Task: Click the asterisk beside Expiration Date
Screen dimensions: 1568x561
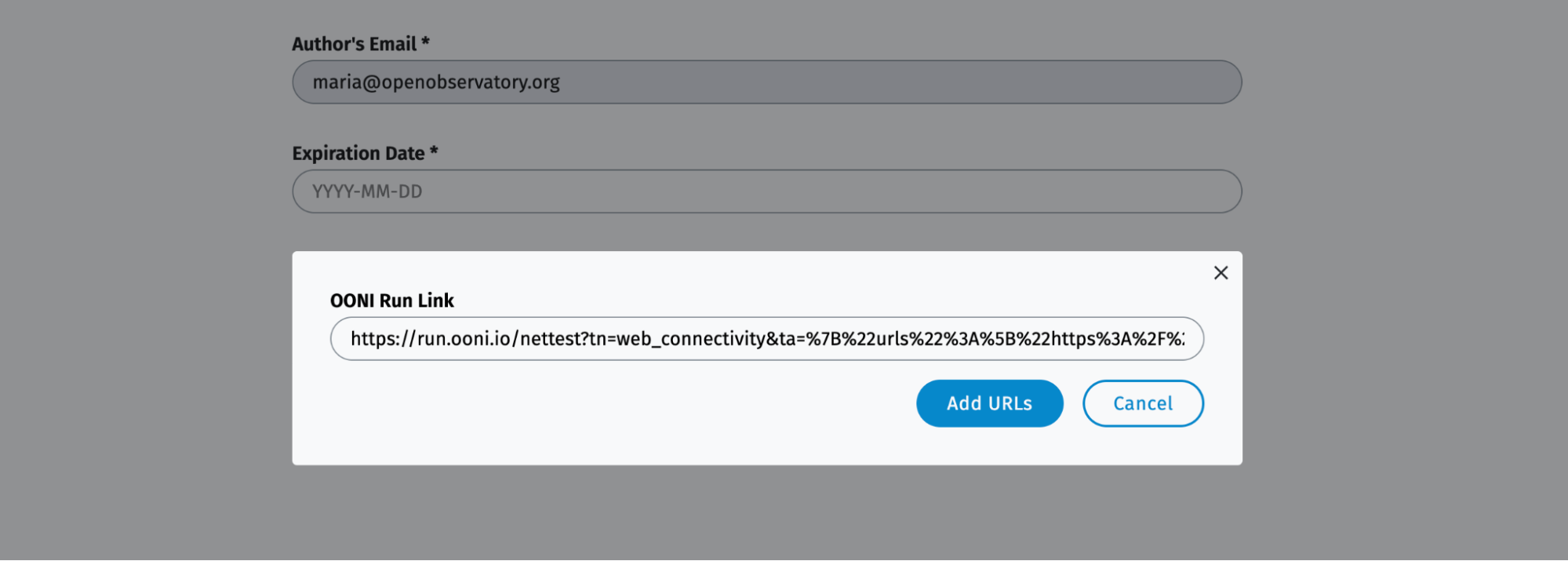Action: click(x=434, y=151)
